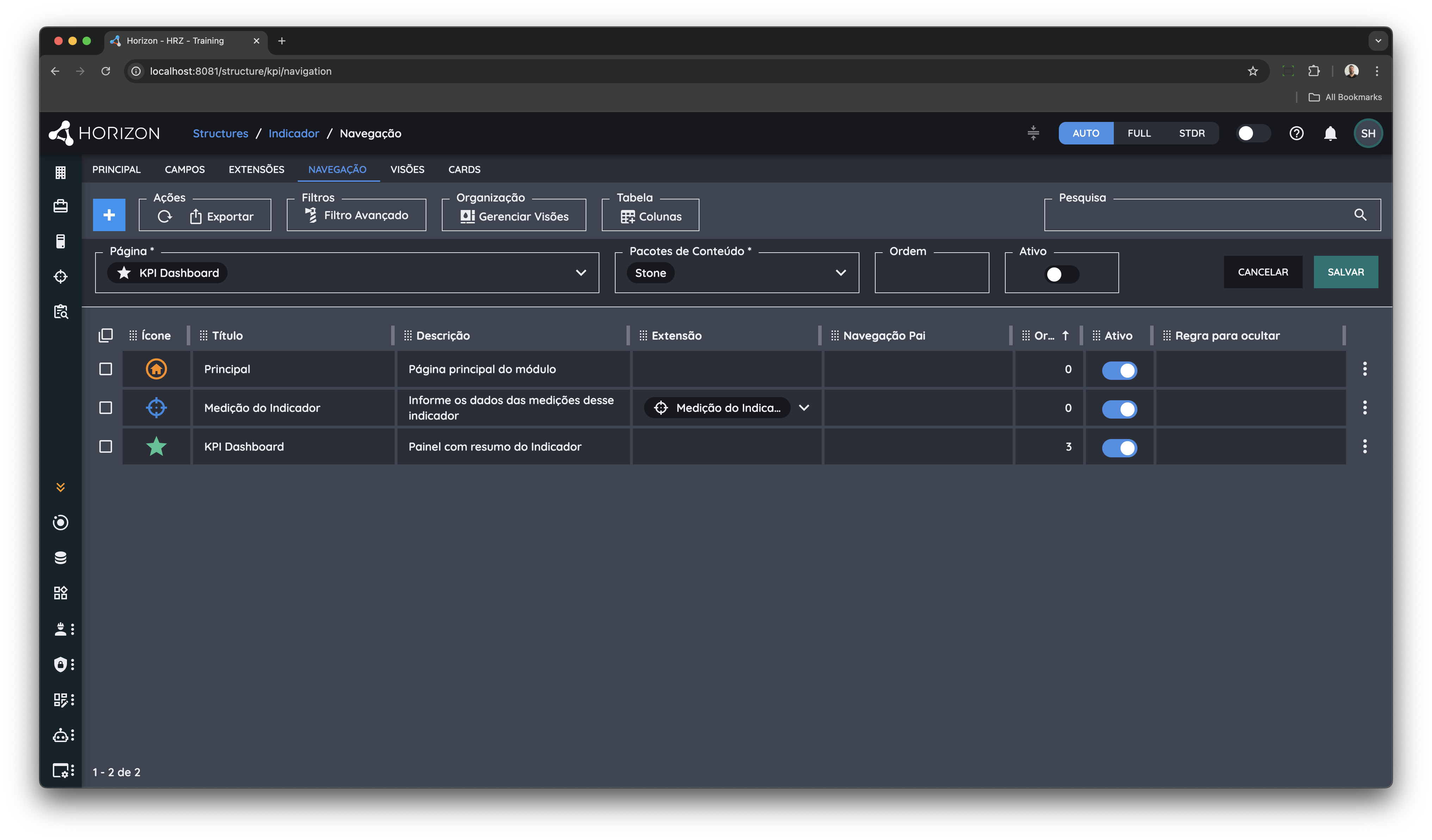Open the database stack sidebar icon
1432x840 pixels.
[60, 558]
